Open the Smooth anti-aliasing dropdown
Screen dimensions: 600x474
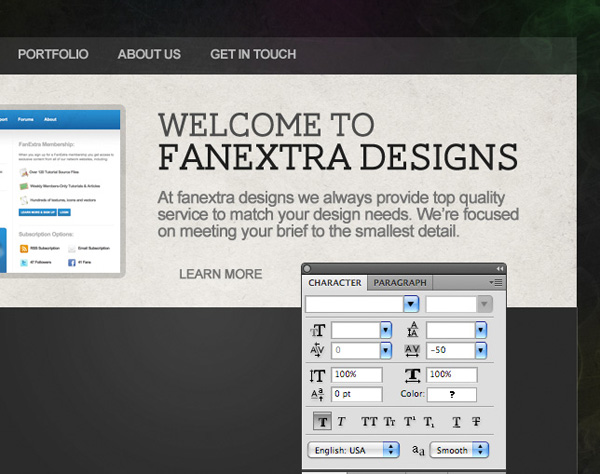[459, 450]
